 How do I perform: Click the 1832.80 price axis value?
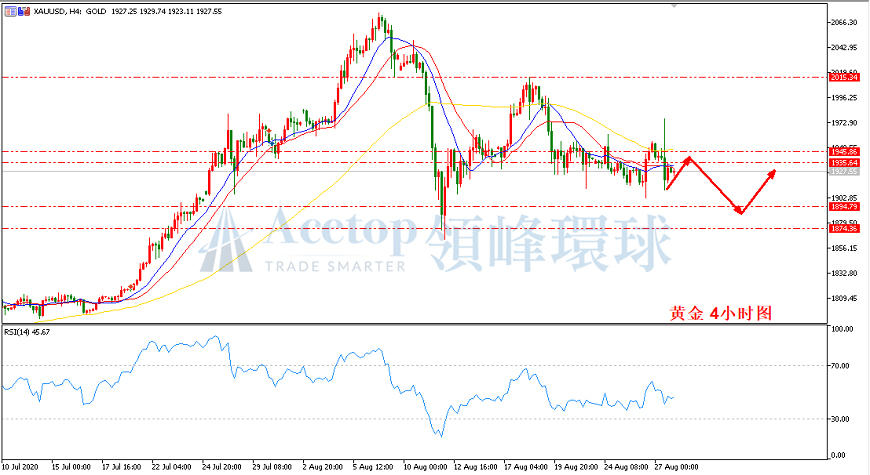pyautogui.click(x=844, y=273)
